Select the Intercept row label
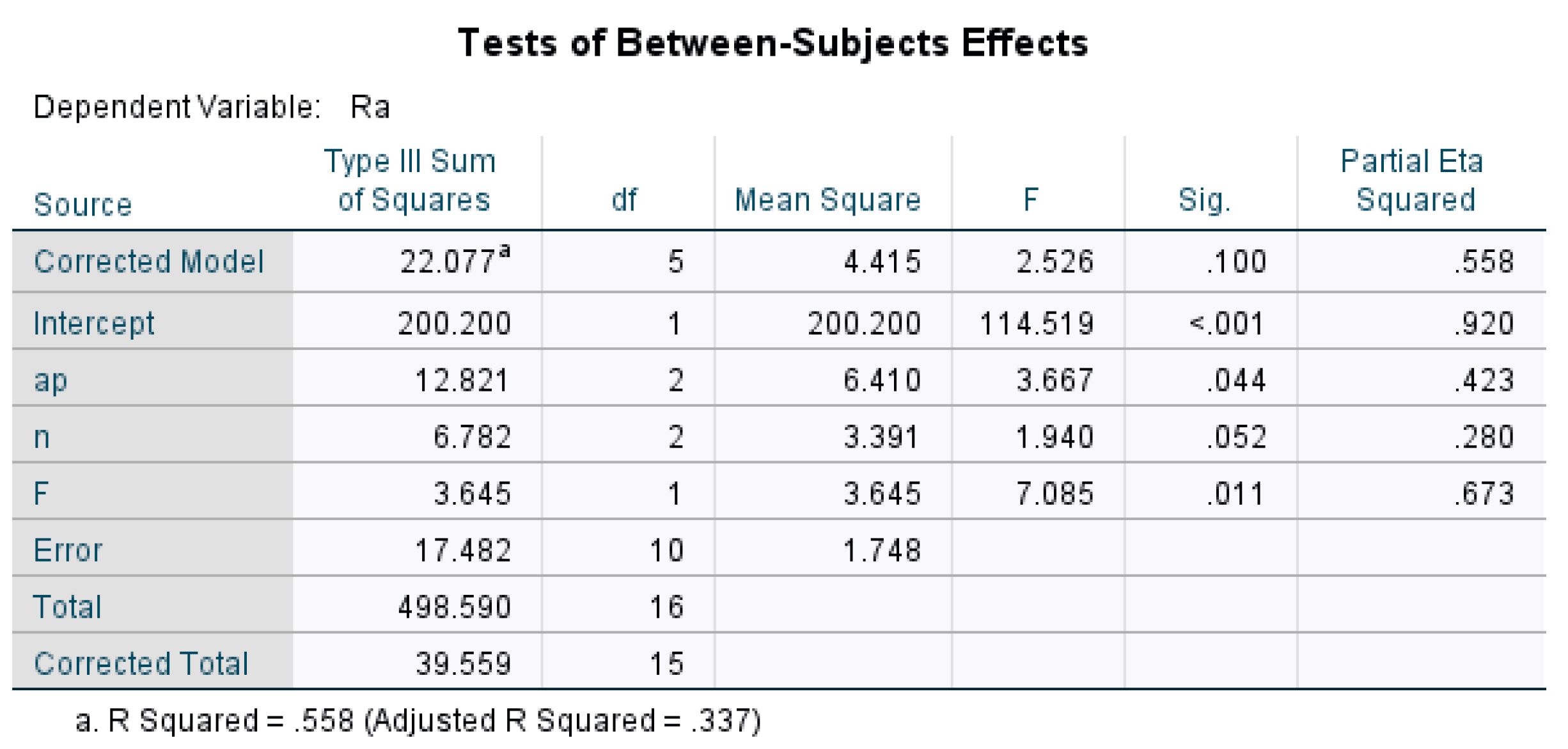The height and width of the screenshot is (749, 1568). [94, 323]
